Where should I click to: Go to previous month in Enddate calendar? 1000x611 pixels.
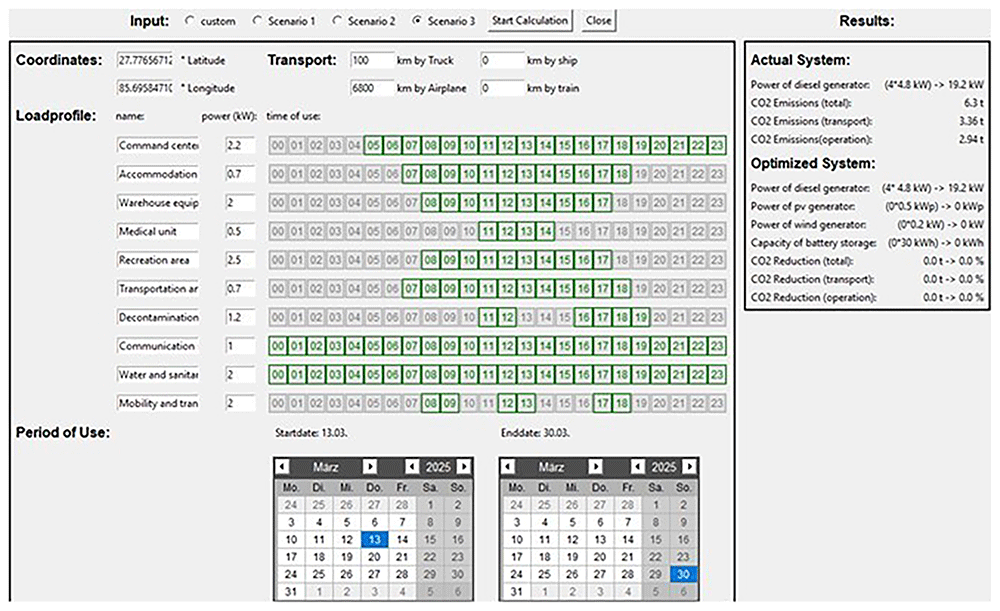[508, 467]
